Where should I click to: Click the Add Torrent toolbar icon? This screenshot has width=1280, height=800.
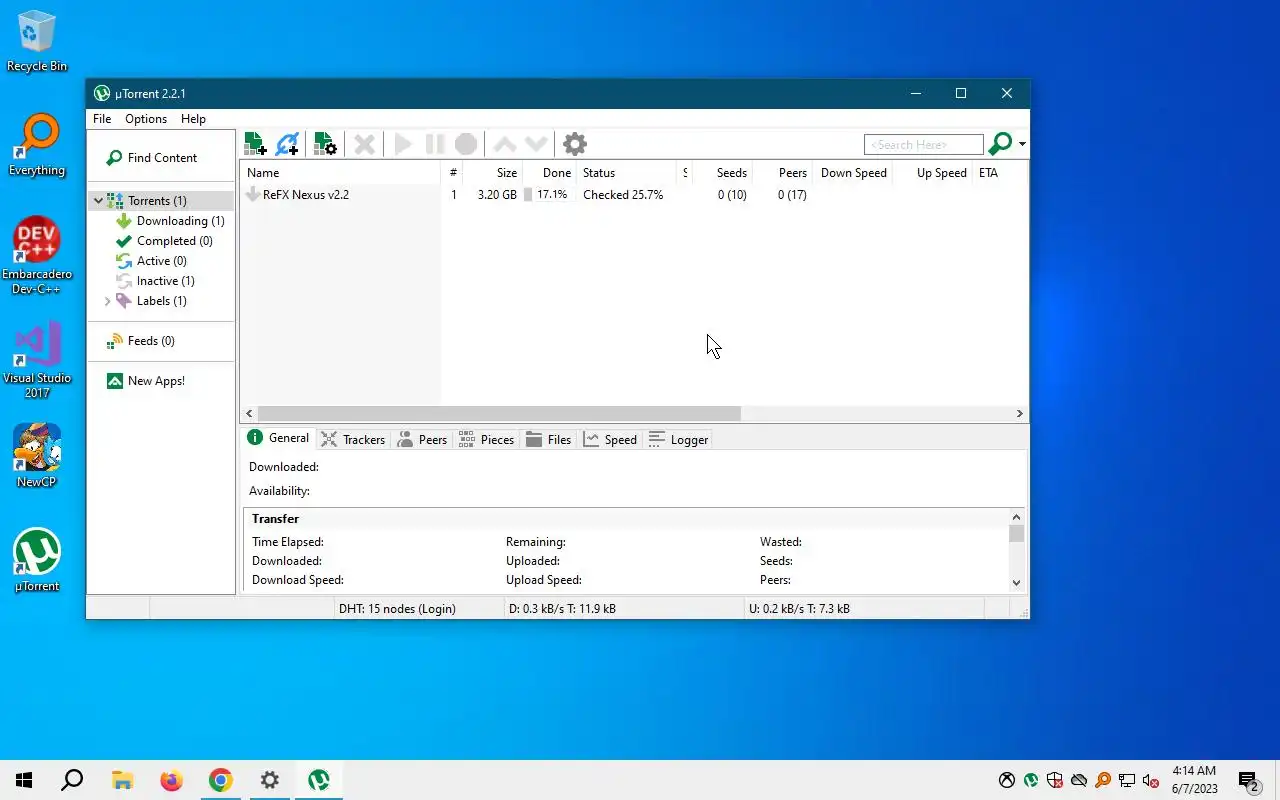click(255, 144)
